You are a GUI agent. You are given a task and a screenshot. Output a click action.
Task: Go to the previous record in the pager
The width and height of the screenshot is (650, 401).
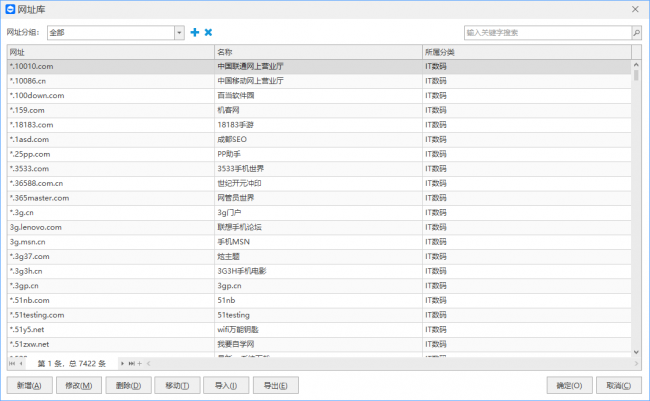[21, 364]
